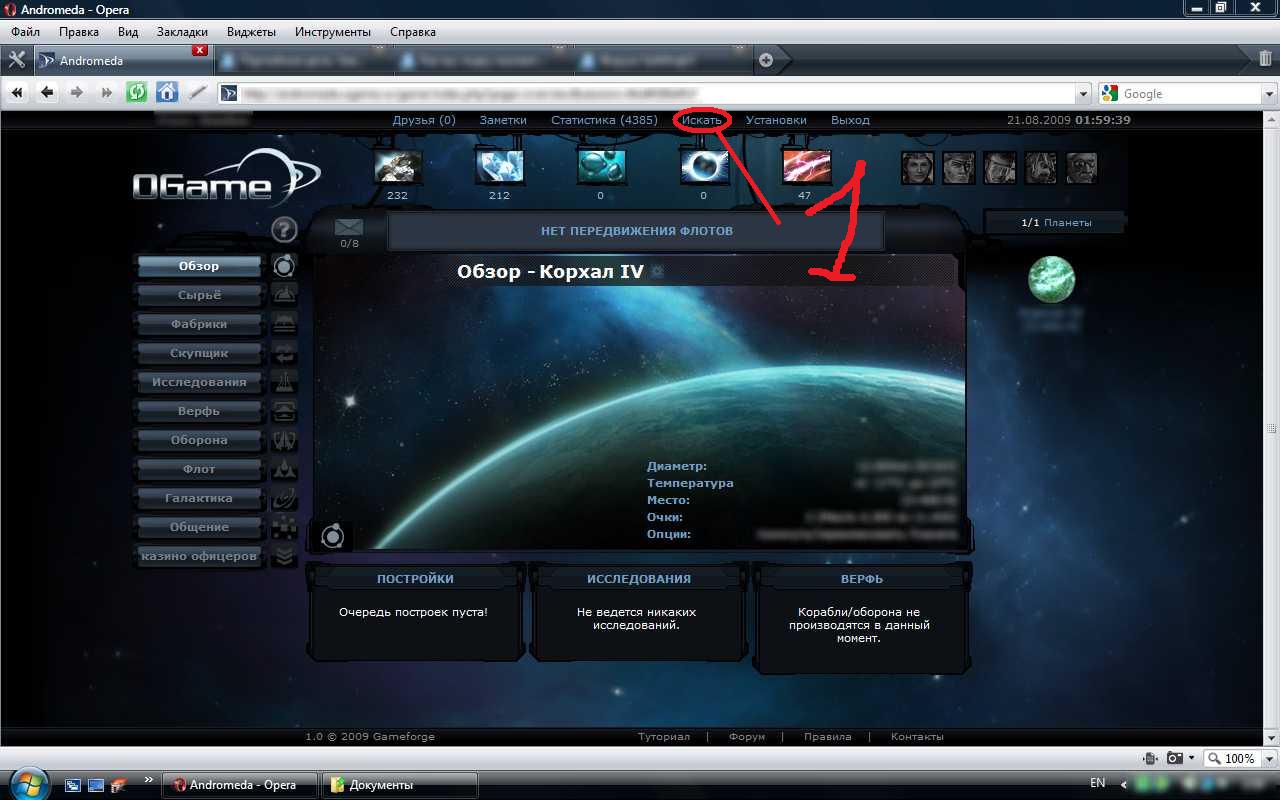Screen dimensions: 1280x800
Task: Click the metal resource icon
Action: click(397, 166)
